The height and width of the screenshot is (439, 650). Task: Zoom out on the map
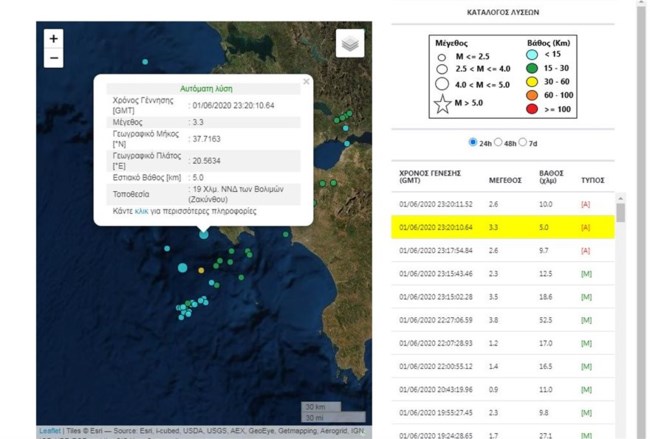[53, 58]
